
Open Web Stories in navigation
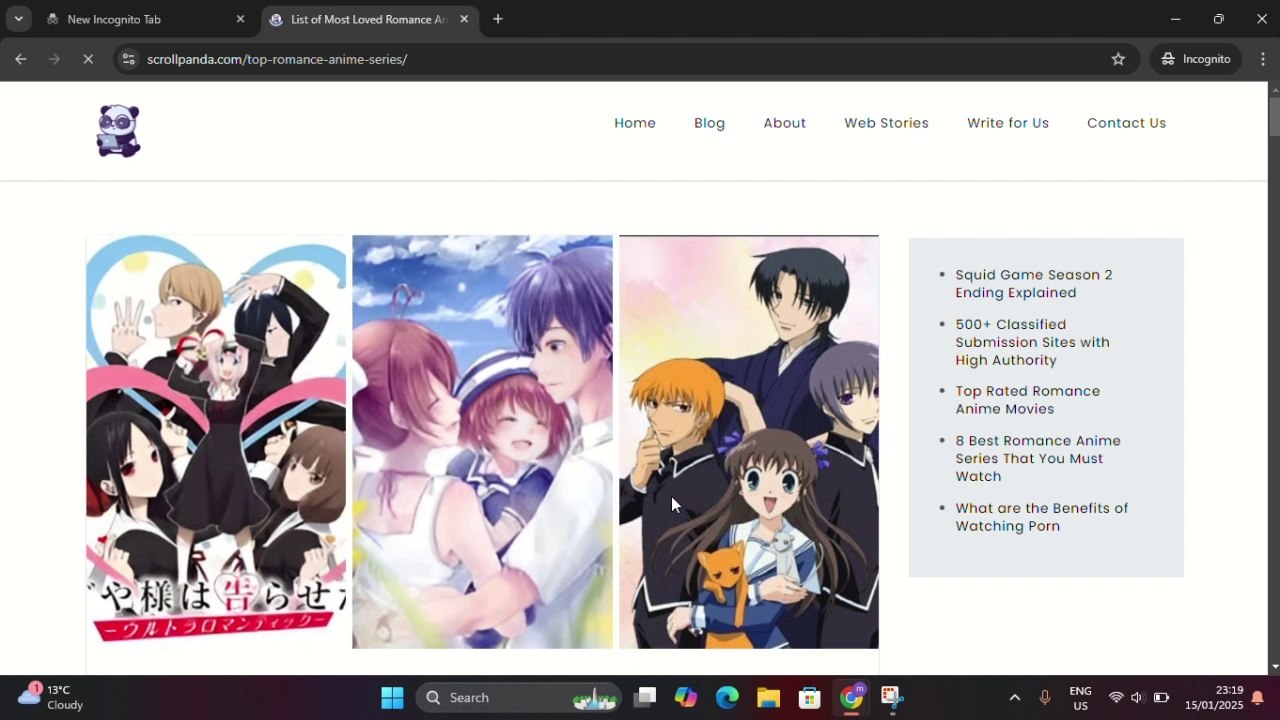(x=886, y=123)
